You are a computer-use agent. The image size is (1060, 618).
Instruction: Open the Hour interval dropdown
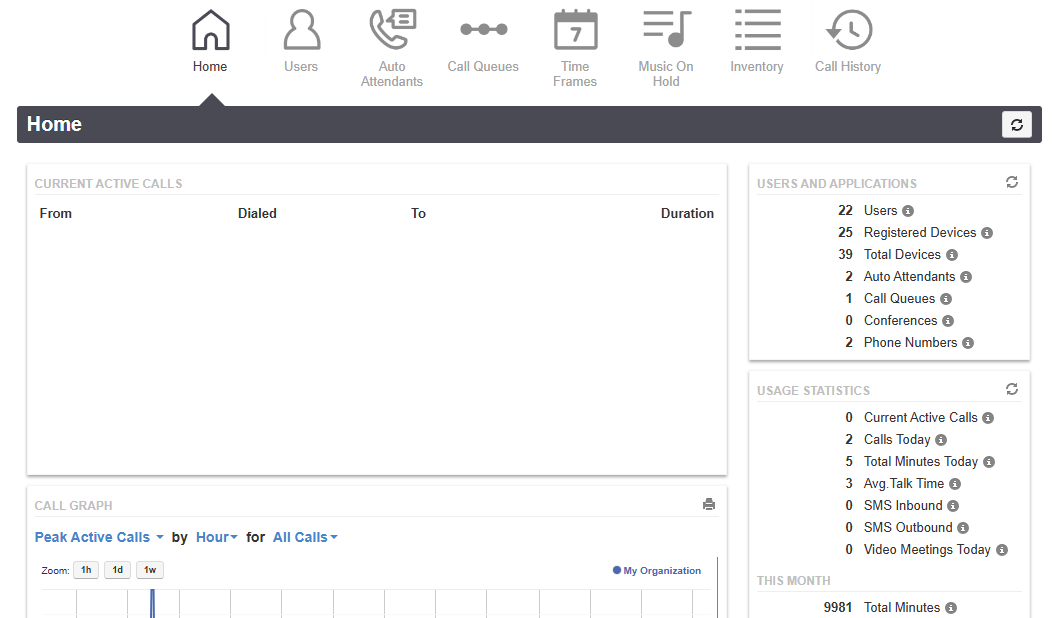pyautogui.click(x=217, y=537)
